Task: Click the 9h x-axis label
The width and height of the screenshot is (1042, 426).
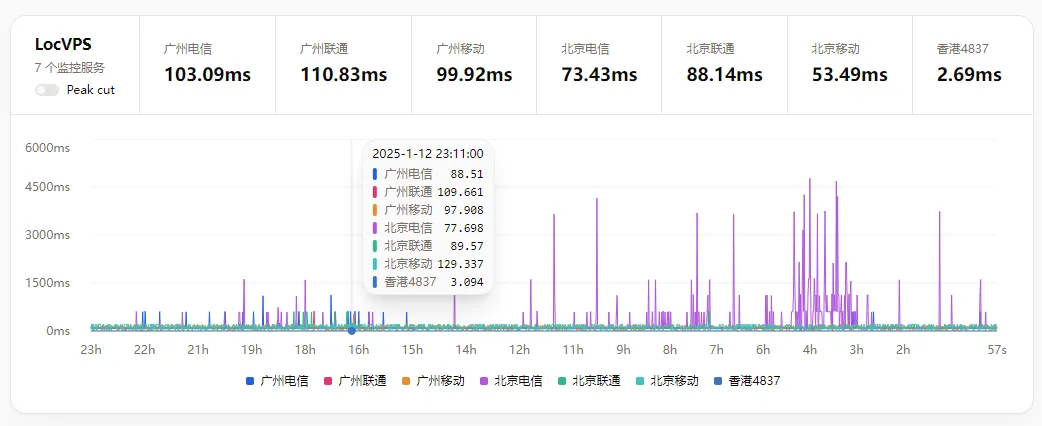Action: point(623,350)
